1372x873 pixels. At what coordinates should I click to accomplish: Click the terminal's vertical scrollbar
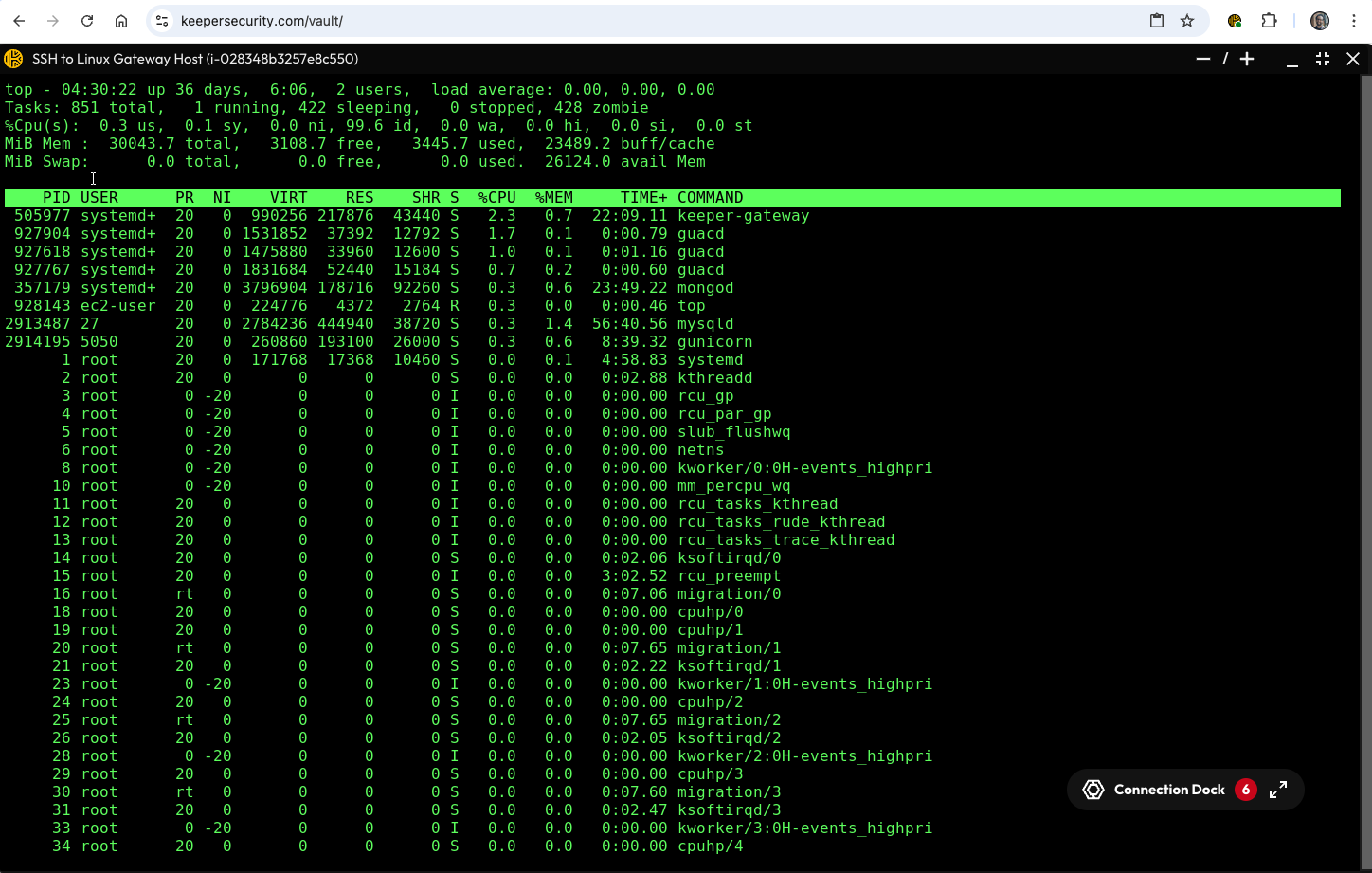1365,379
